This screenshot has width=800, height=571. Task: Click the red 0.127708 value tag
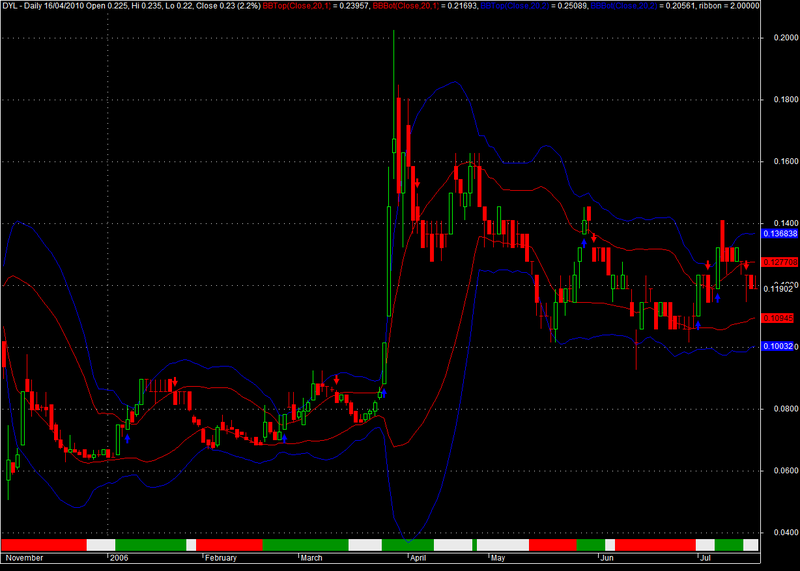click(780, 262)
